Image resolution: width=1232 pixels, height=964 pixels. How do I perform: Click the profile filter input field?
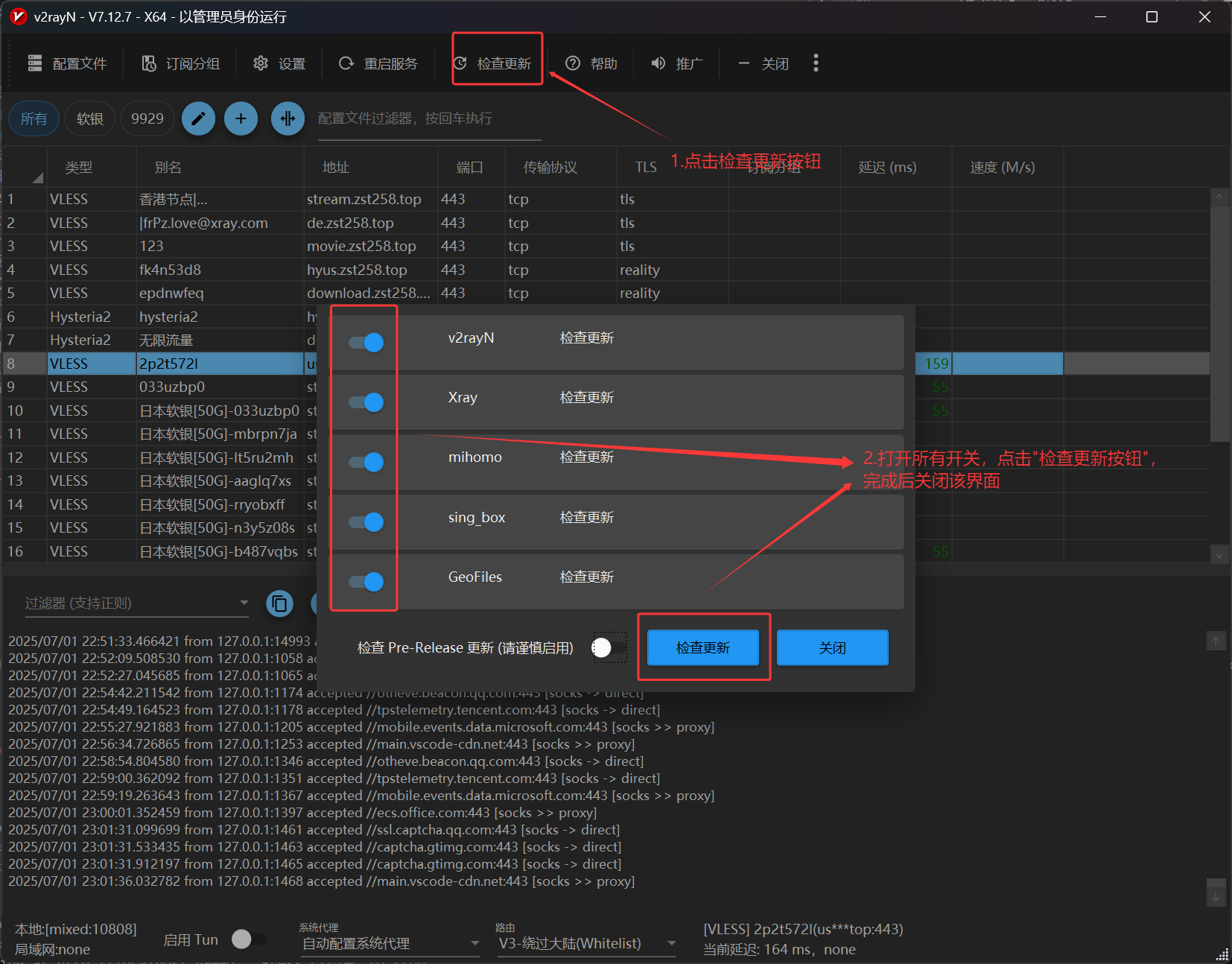[x=429, y=119]
